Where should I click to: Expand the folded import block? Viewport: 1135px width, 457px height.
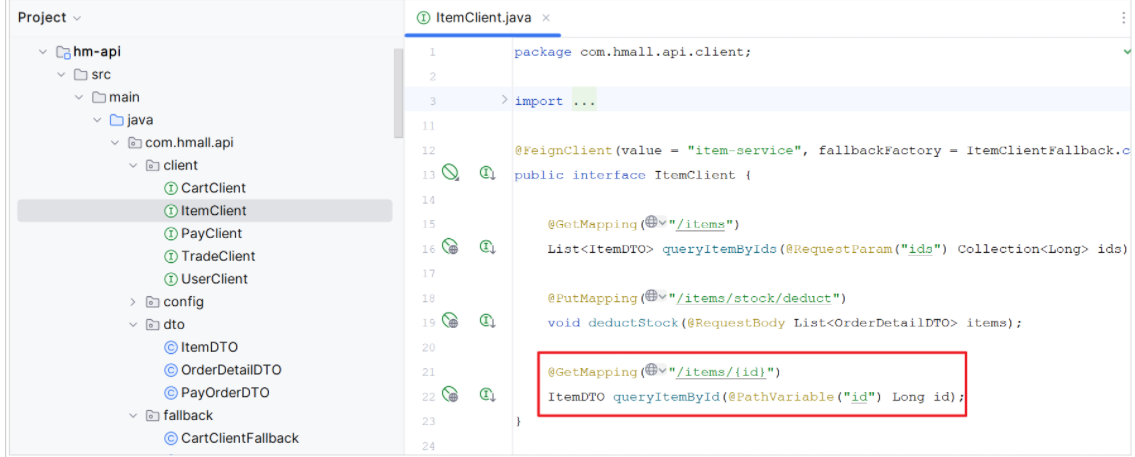(505, 100)
